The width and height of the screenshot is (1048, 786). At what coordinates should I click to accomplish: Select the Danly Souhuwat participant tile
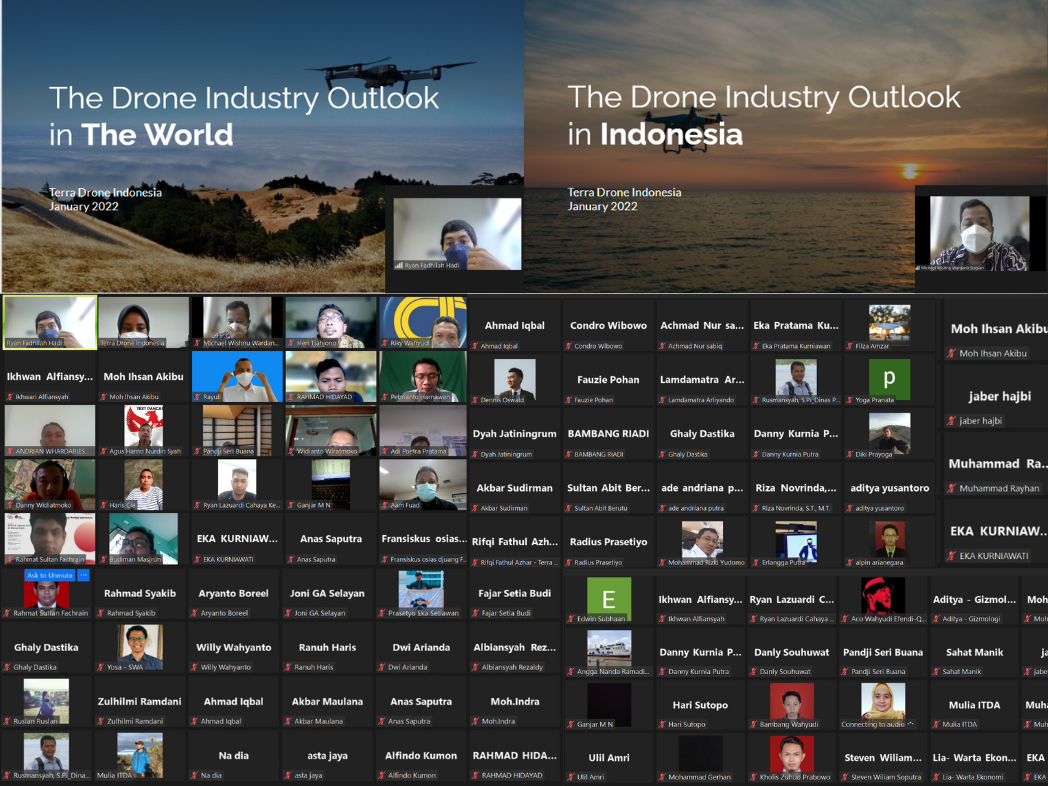tap(795, 657)
